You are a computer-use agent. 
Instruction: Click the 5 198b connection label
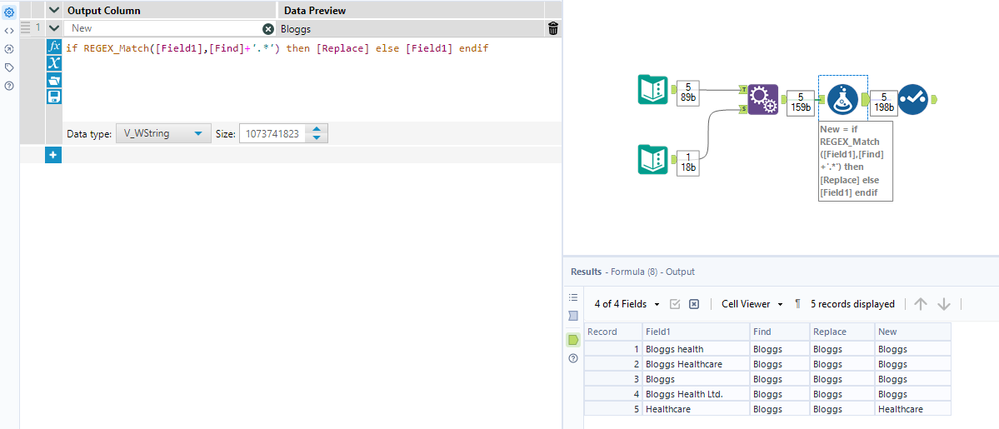click(883, 103)
